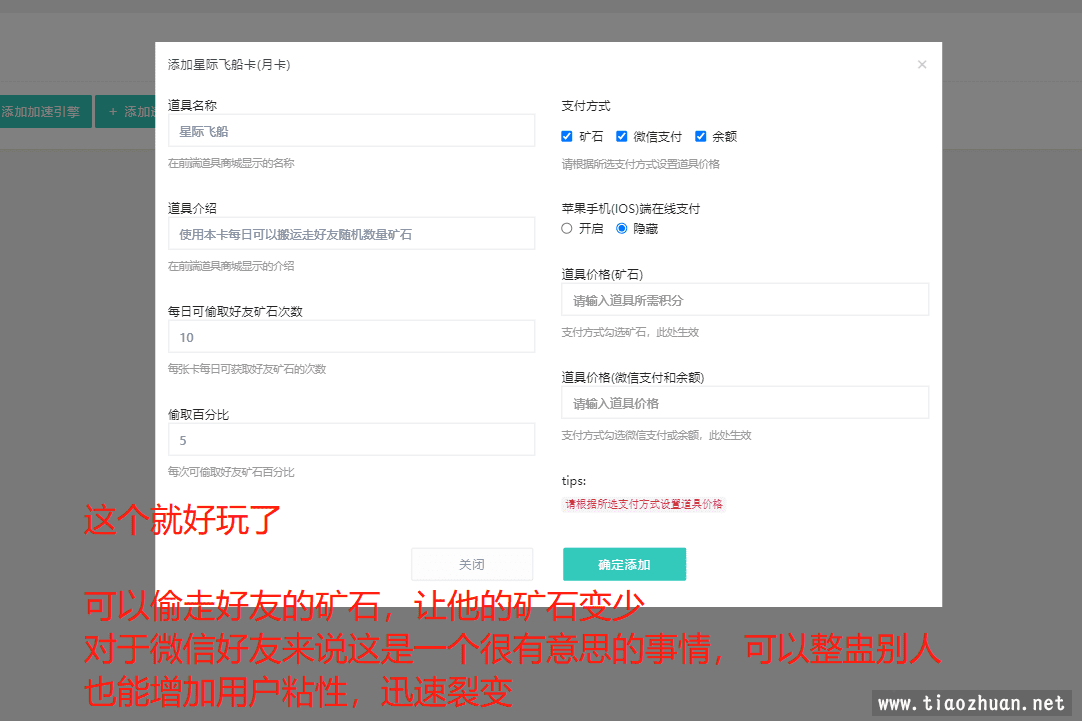Toggle the 矿石 payment checkbox

point(567,136)
